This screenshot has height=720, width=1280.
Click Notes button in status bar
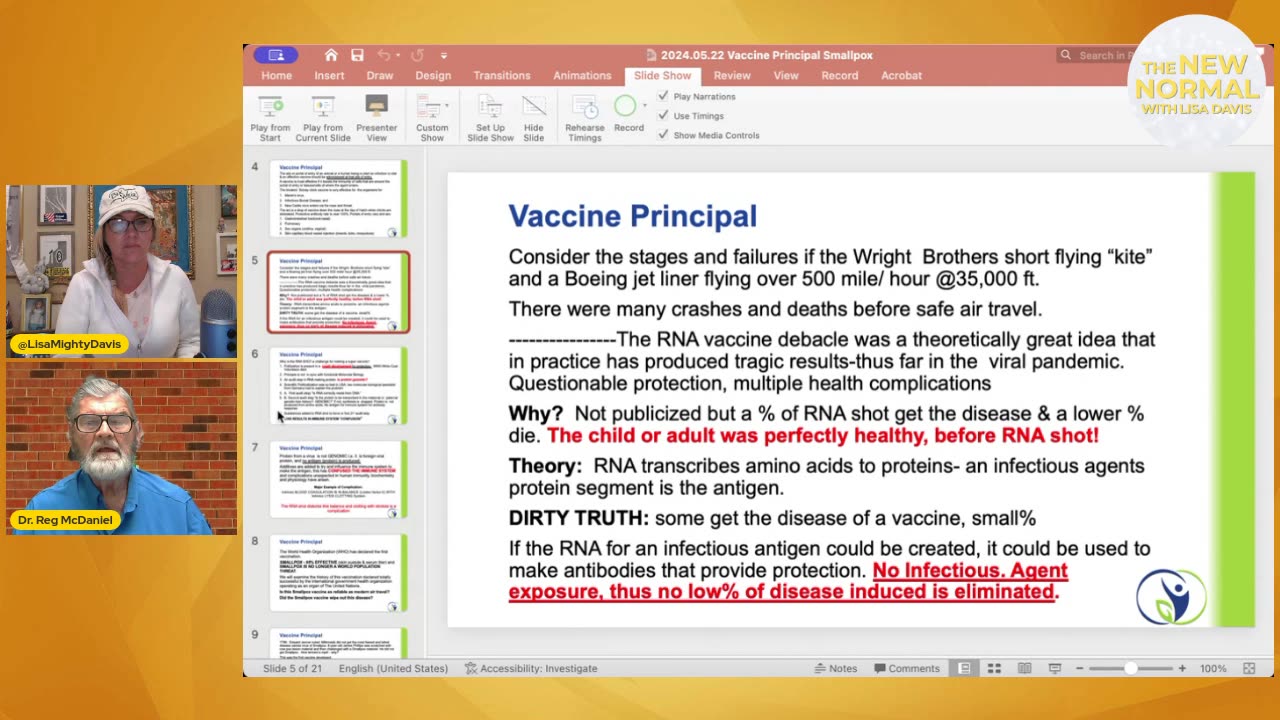836,668
